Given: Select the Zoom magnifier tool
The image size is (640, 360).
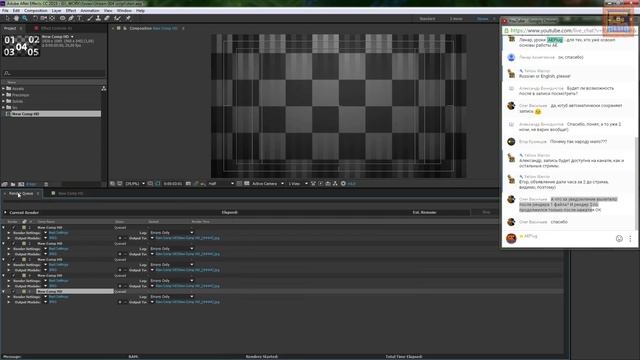Looking at the screenshot, I should [25, 18].
